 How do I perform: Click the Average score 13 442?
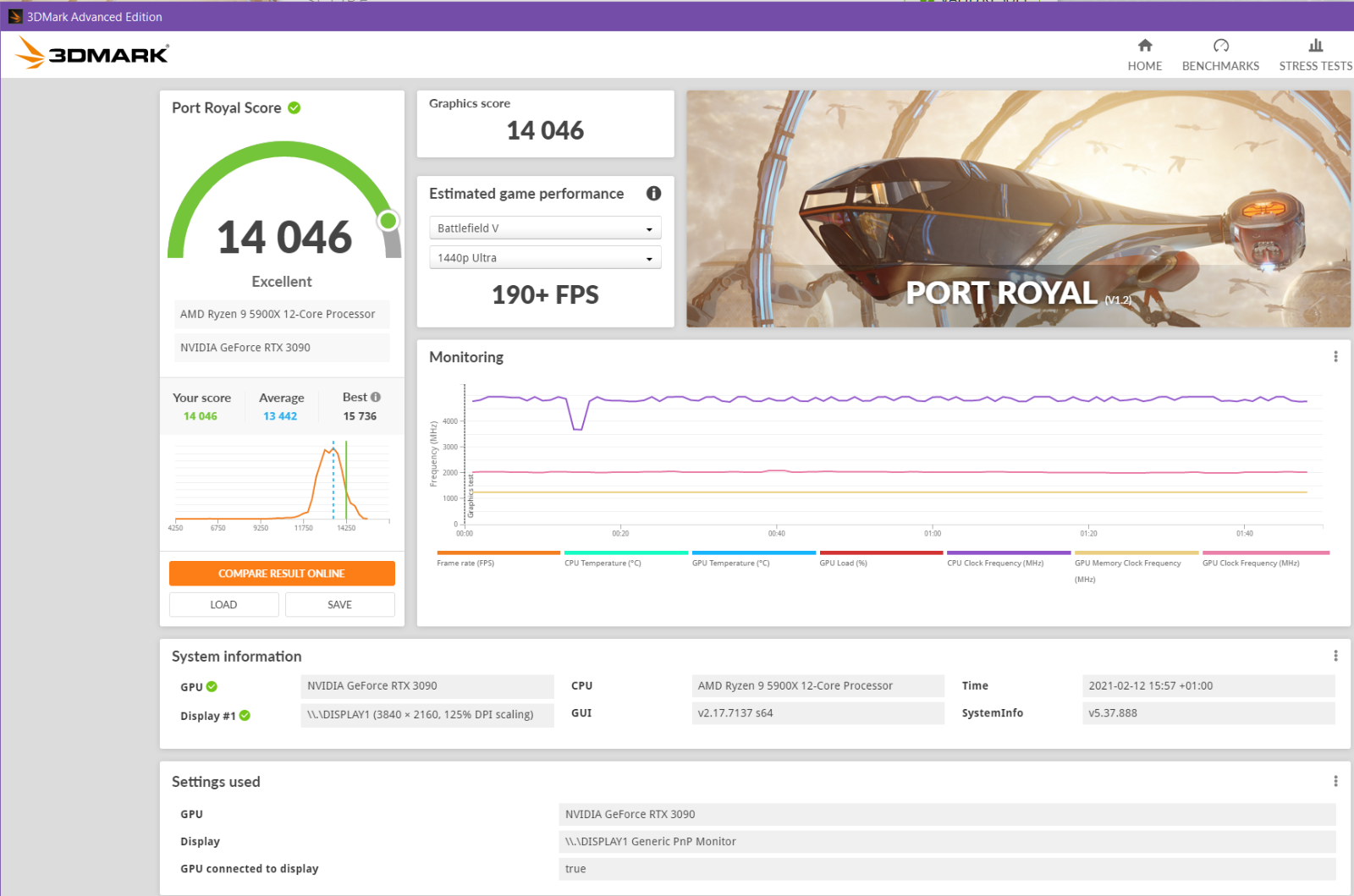click(280, 416)
